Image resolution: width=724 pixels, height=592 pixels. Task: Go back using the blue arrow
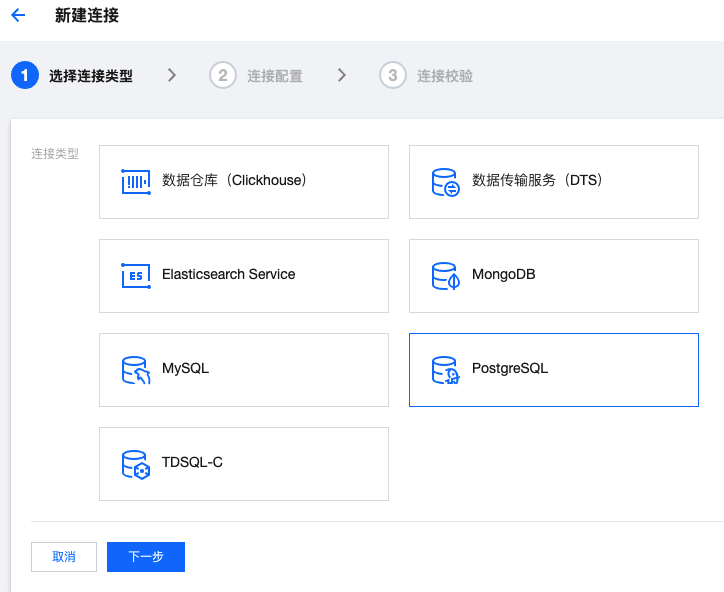18,15
